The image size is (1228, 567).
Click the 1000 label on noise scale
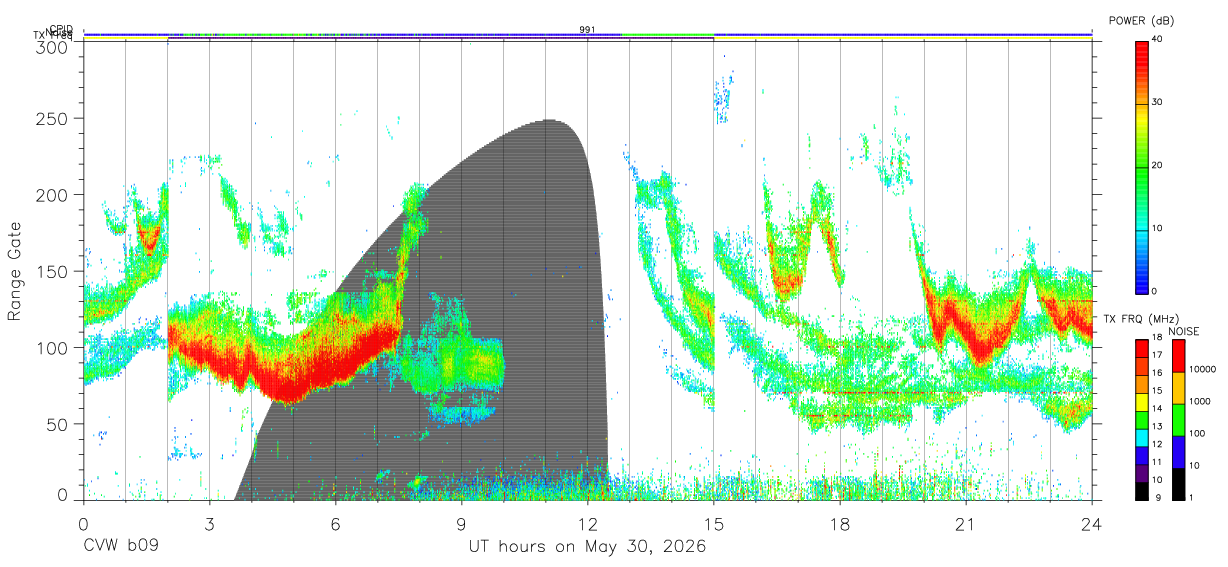[x=1200, y=401]
